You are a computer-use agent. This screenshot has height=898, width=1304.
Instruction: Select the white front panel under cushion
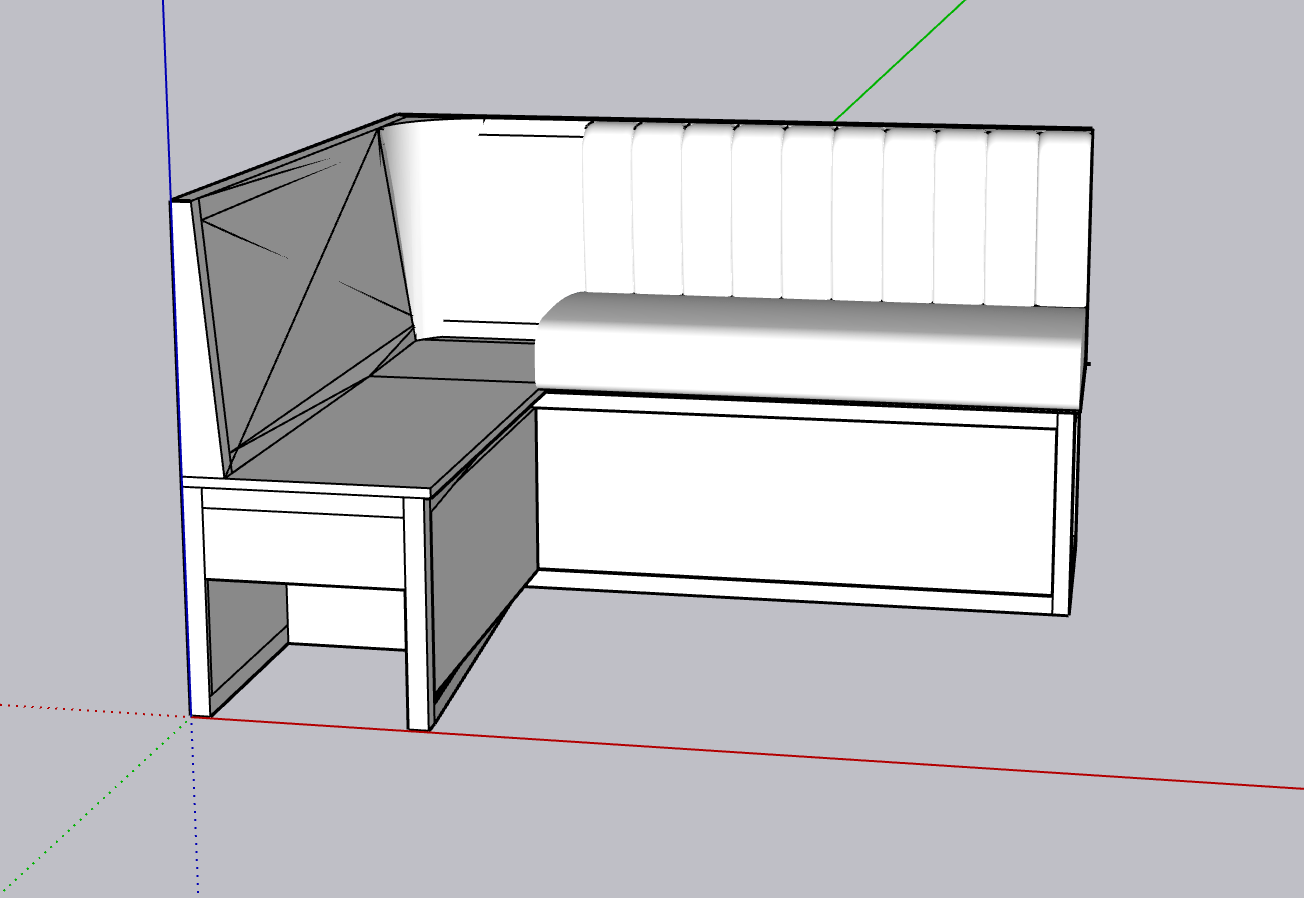point(795,500)
